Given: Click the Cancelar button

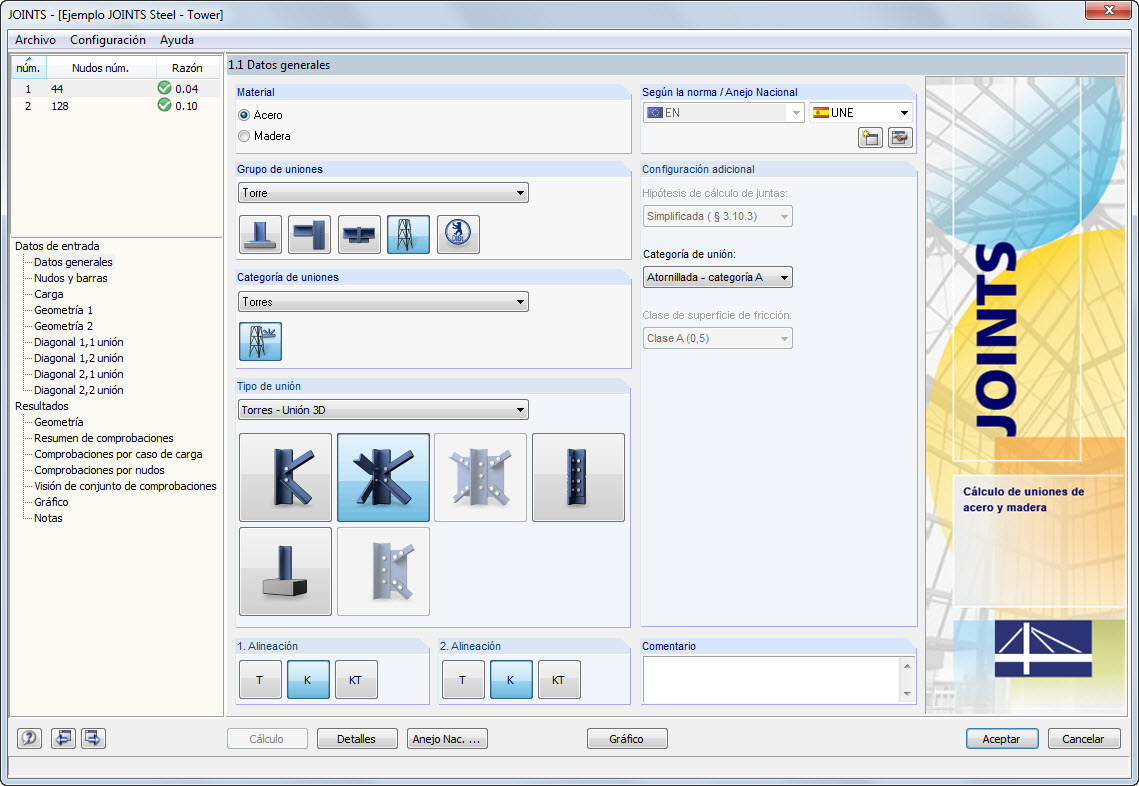Looking at the screenshot, I should coord(1083,739).
